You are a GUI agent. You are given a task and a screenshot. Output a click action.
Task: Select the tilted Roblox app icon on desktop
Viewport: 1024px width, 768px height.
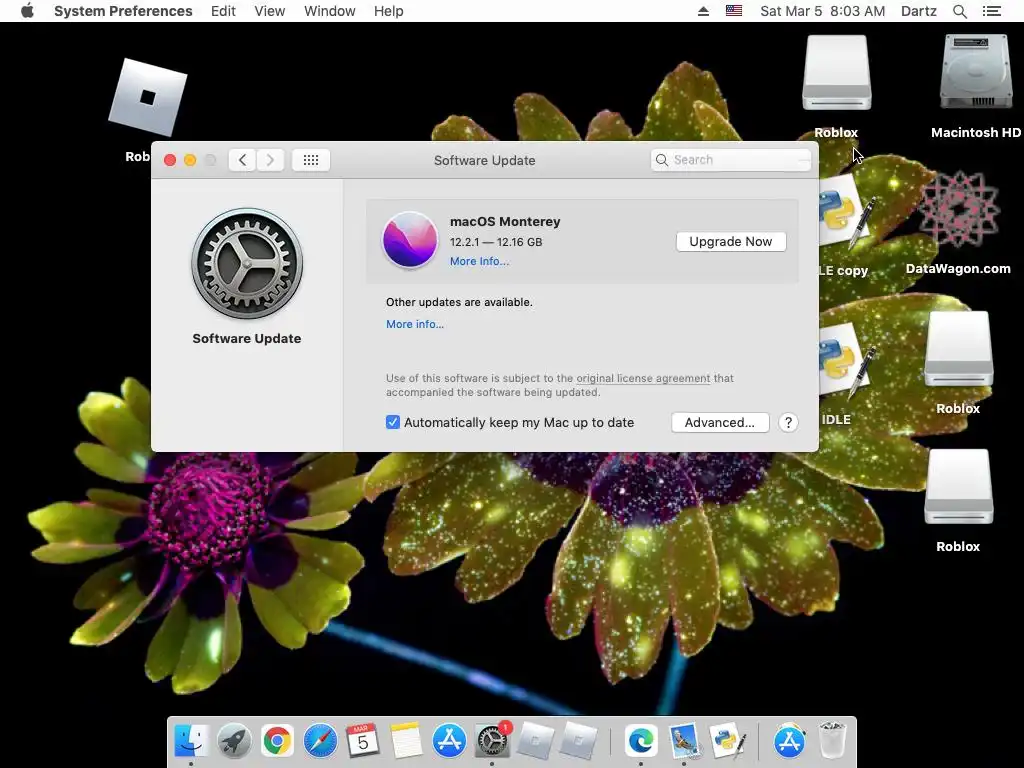click(x=148, y=98)
